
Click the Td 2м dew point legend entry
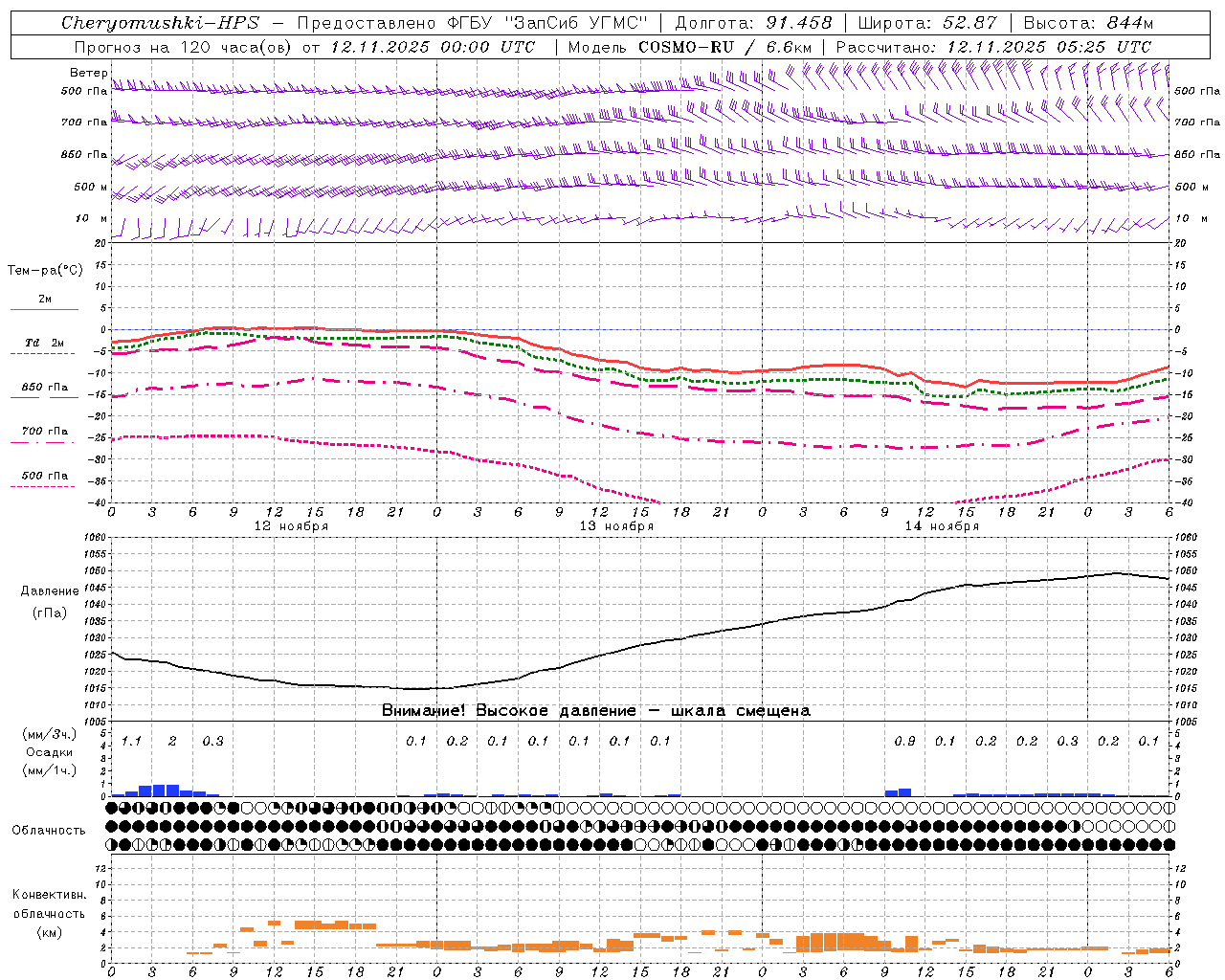[x=45, y=343]
